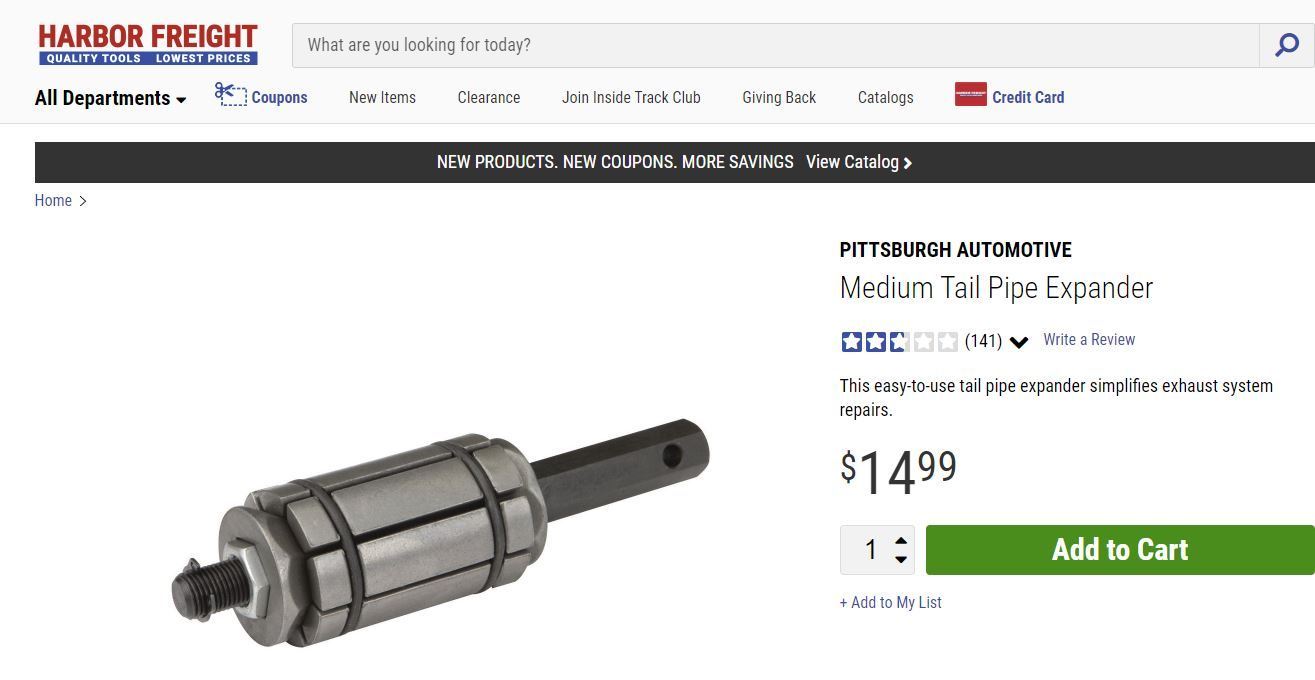
Task: Open the Giving Back page
Action: tap(779, 98)
